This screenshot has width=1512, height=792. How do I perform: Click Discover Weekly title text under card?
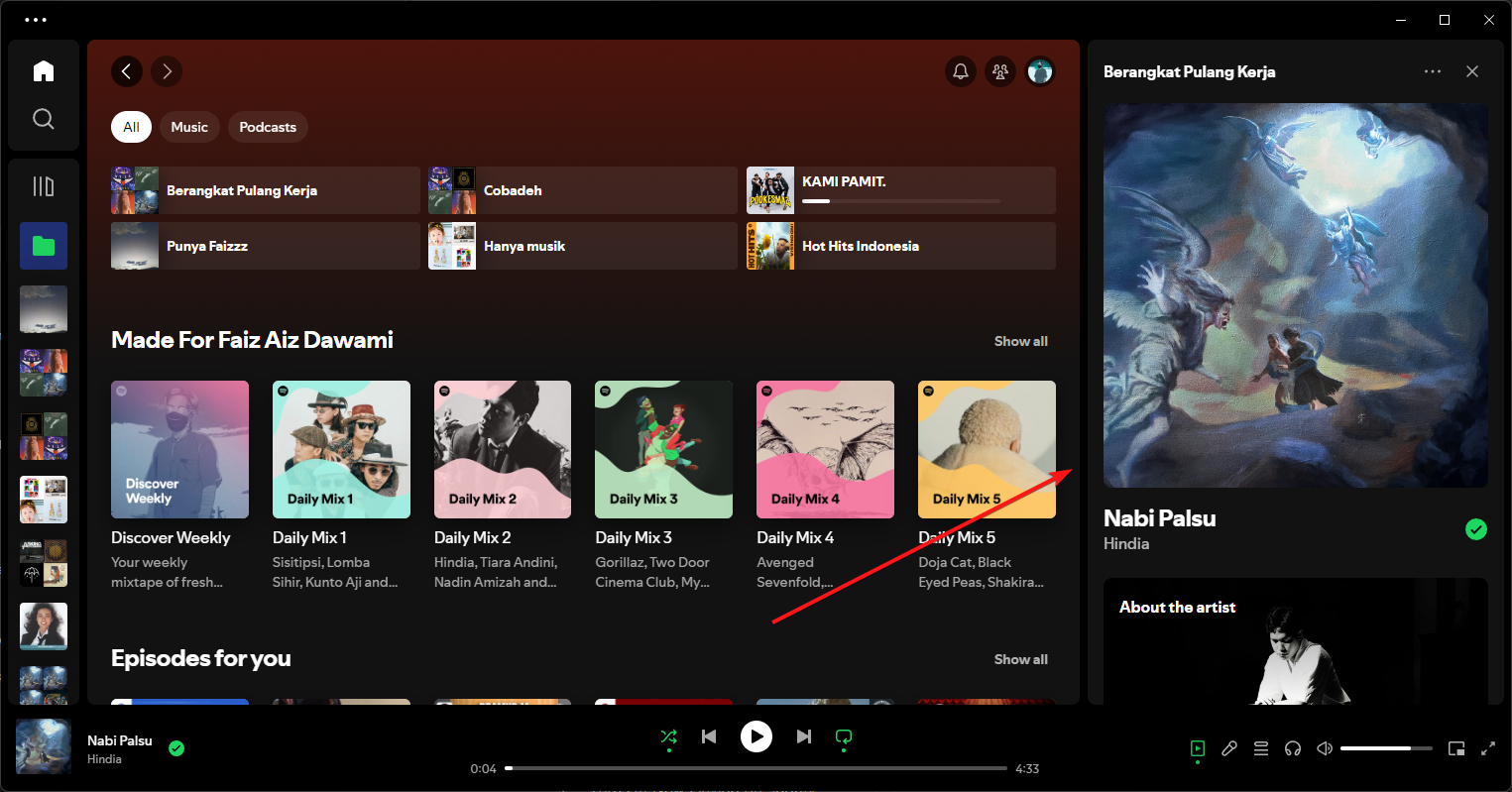click(x=171, y=537)
